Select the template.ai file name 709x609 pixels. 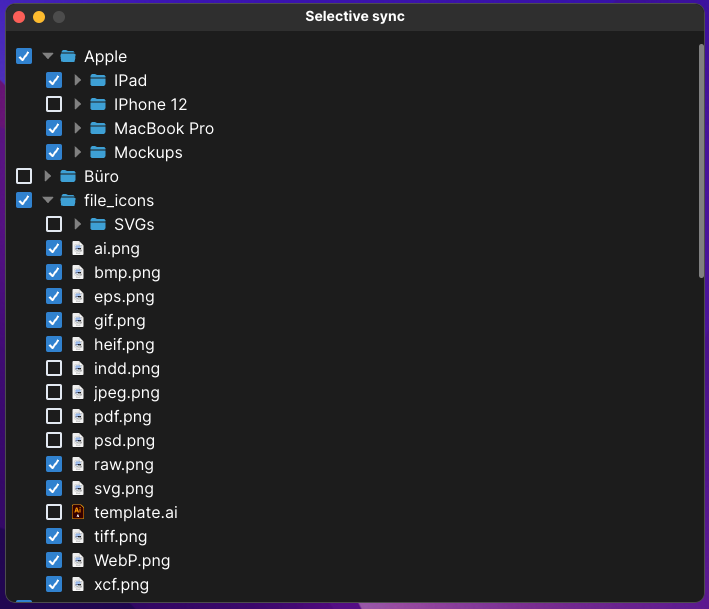point(136,512)
